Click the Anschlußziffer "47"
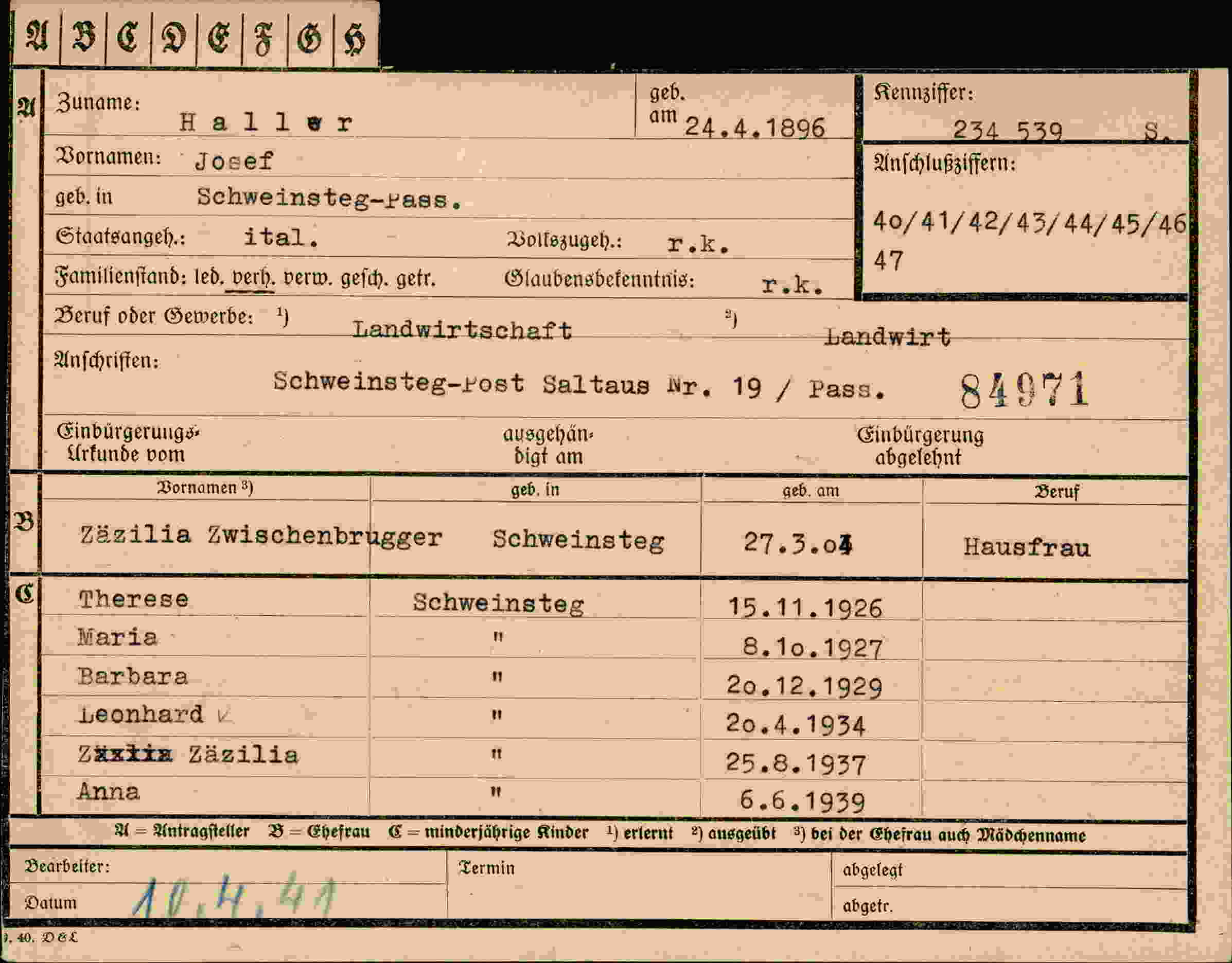The image size is (1232, 963). (888, 261)
